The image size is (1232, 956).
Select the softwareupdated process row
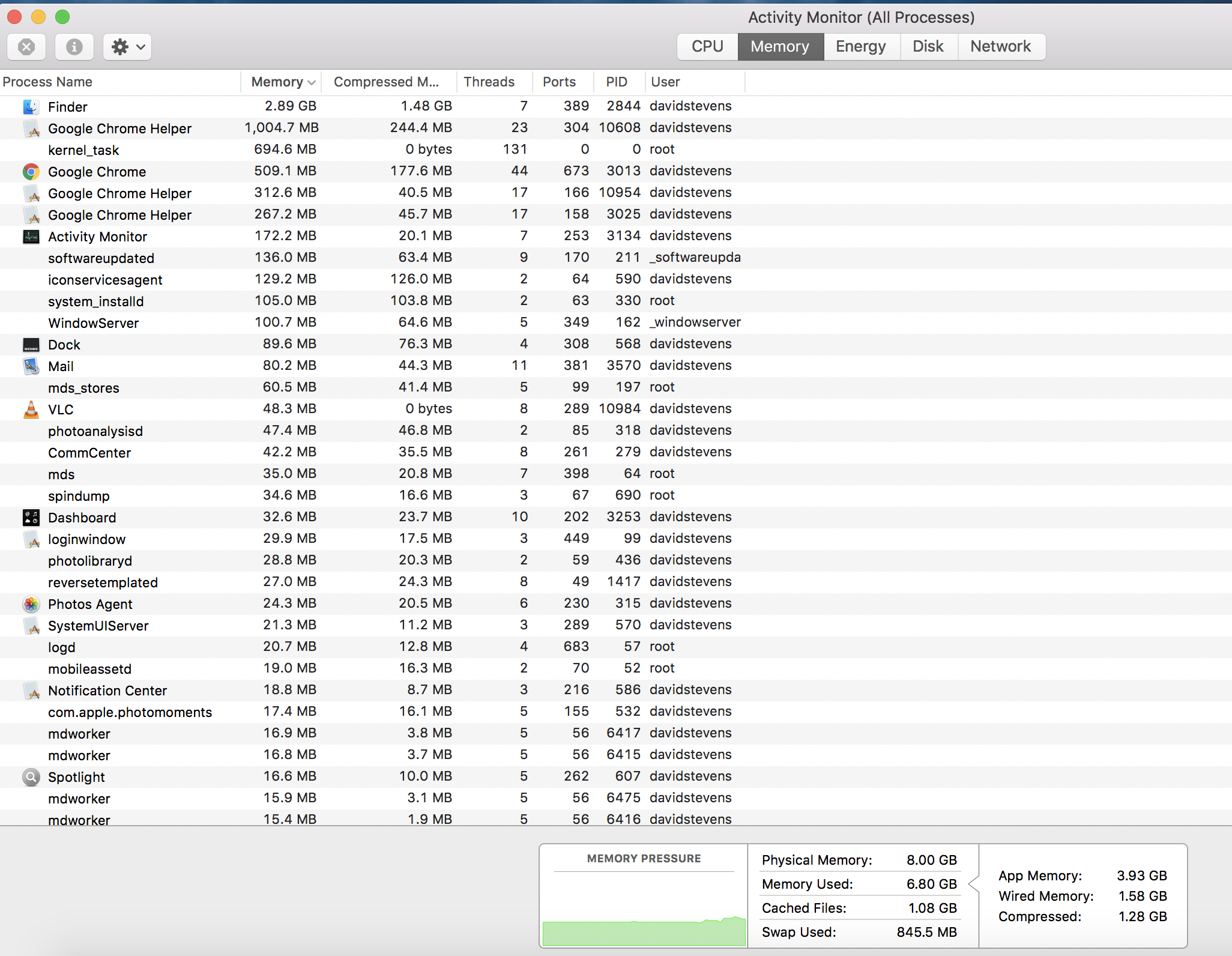tap(616, 258)
